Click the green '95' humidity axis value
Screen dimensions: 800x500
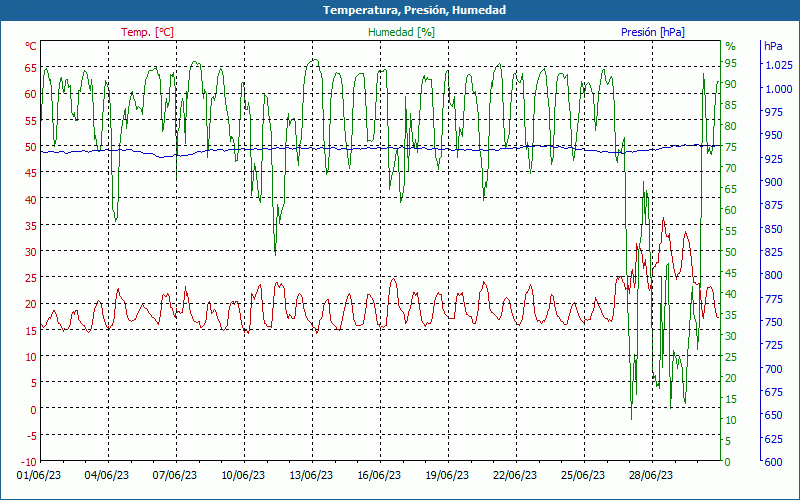(731, 63)
